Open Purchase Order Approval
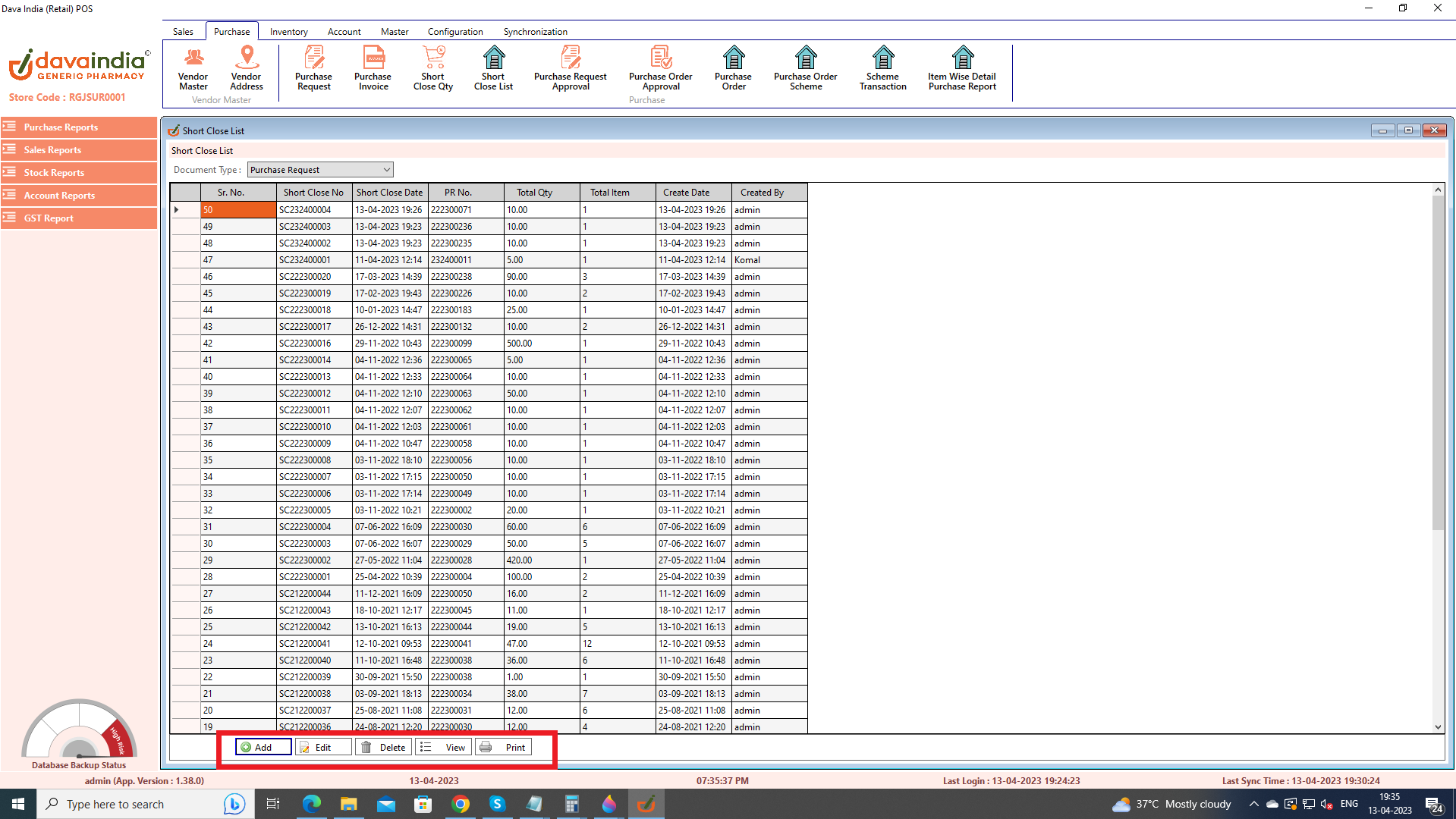This screenshot has height=819, width=1456. coord(660,68)
